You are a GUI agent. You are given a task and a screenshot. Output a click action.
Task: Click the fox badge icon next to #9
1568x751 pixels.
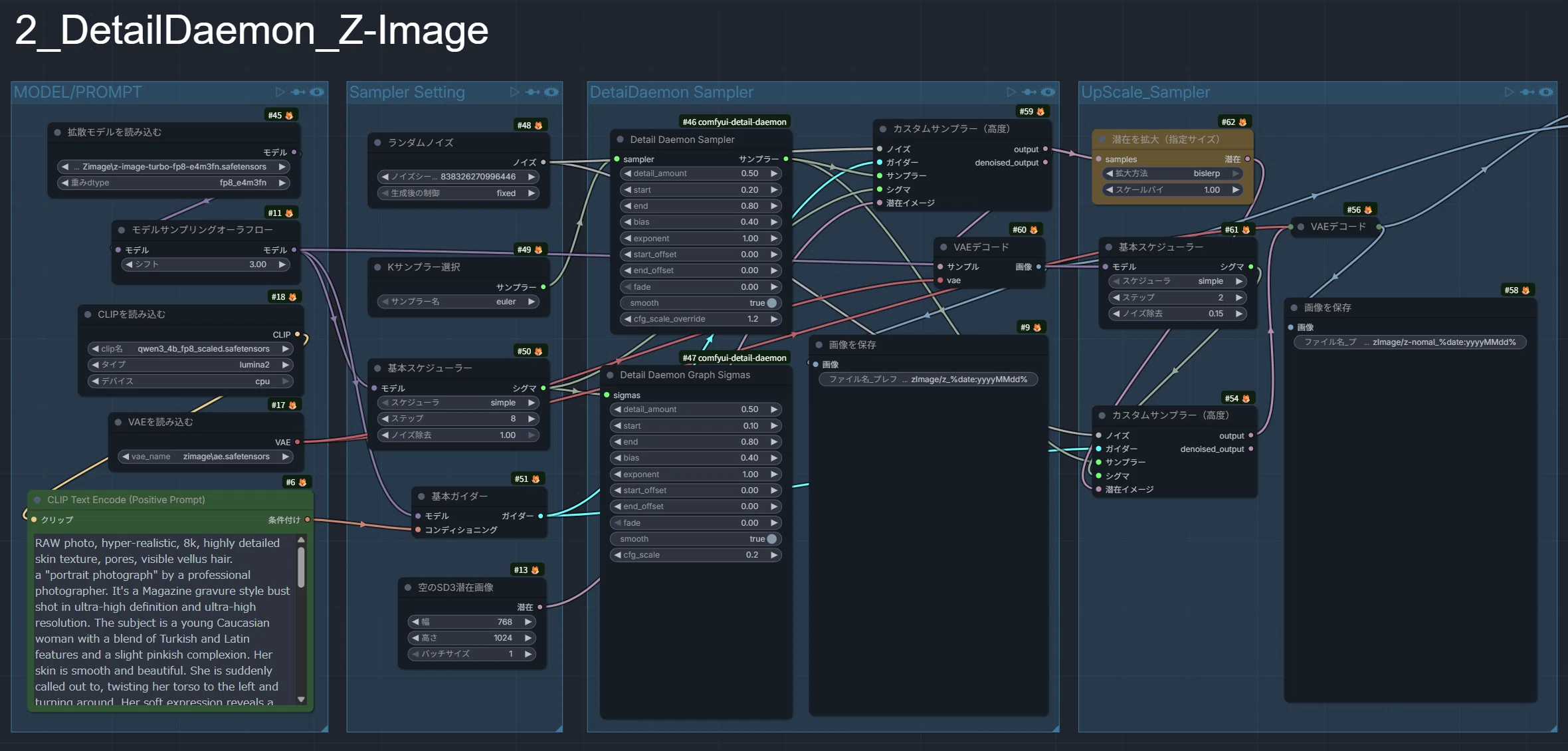coord(1037,328)
